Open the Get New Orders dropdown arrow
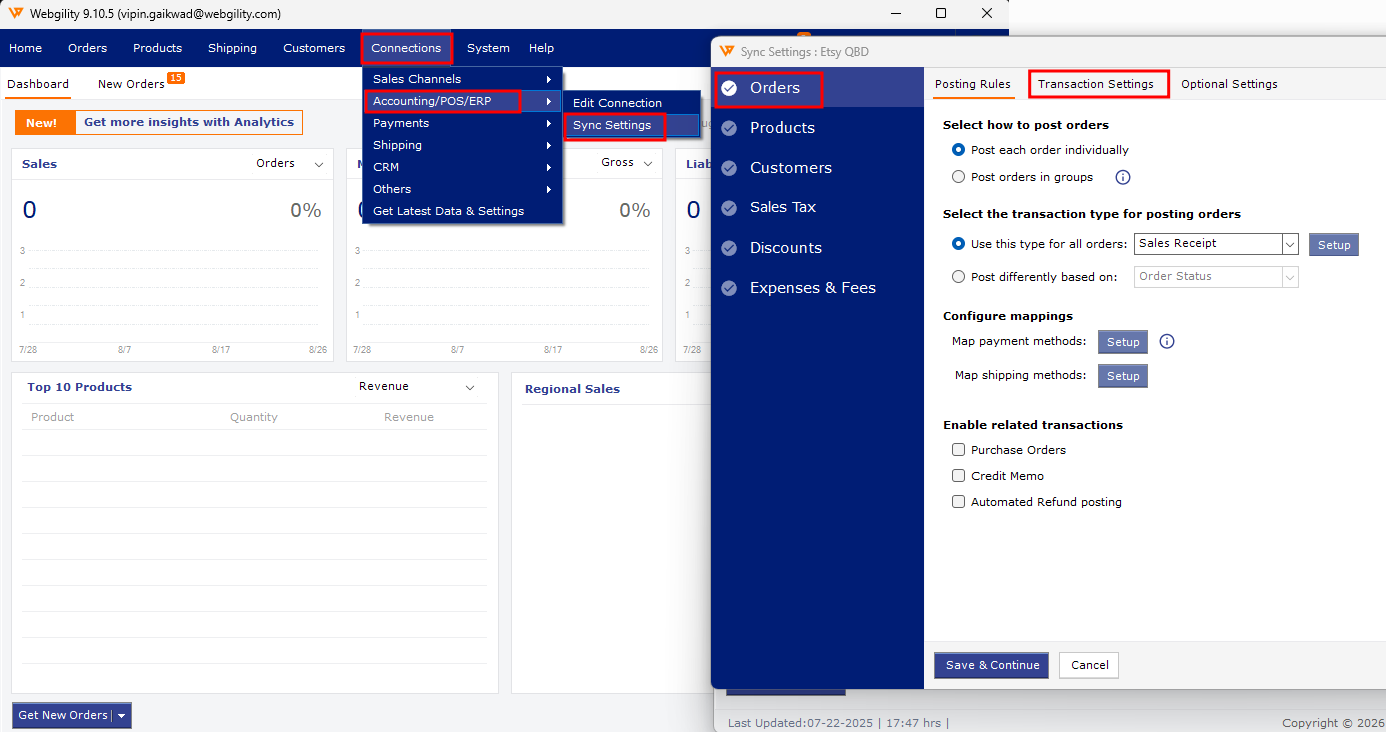1386x732 pixels. (x=122, y=716)
